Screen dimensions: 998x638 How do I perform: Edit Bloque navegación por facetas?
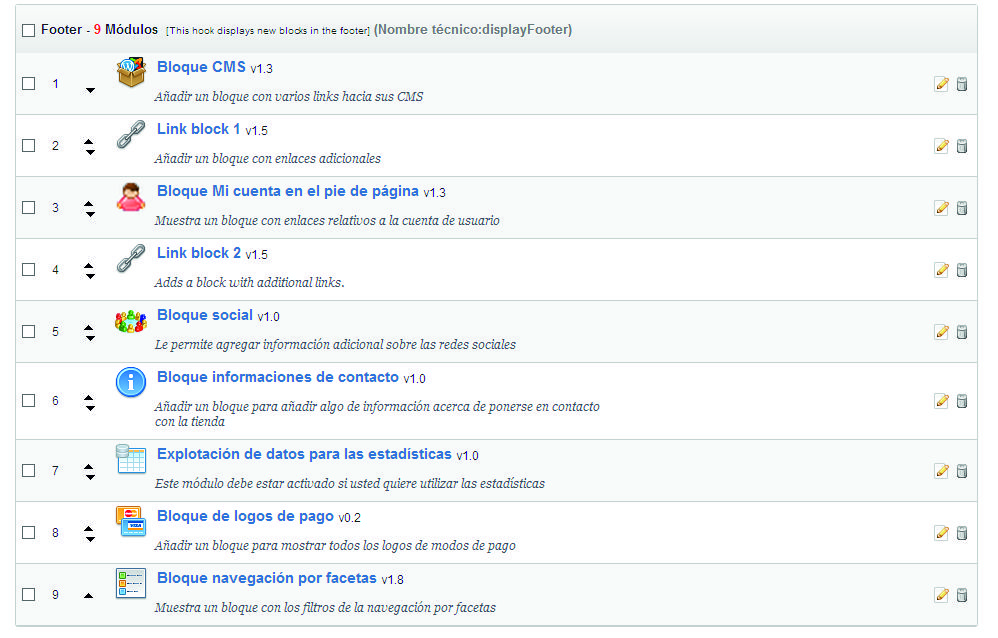pos(941,595)
